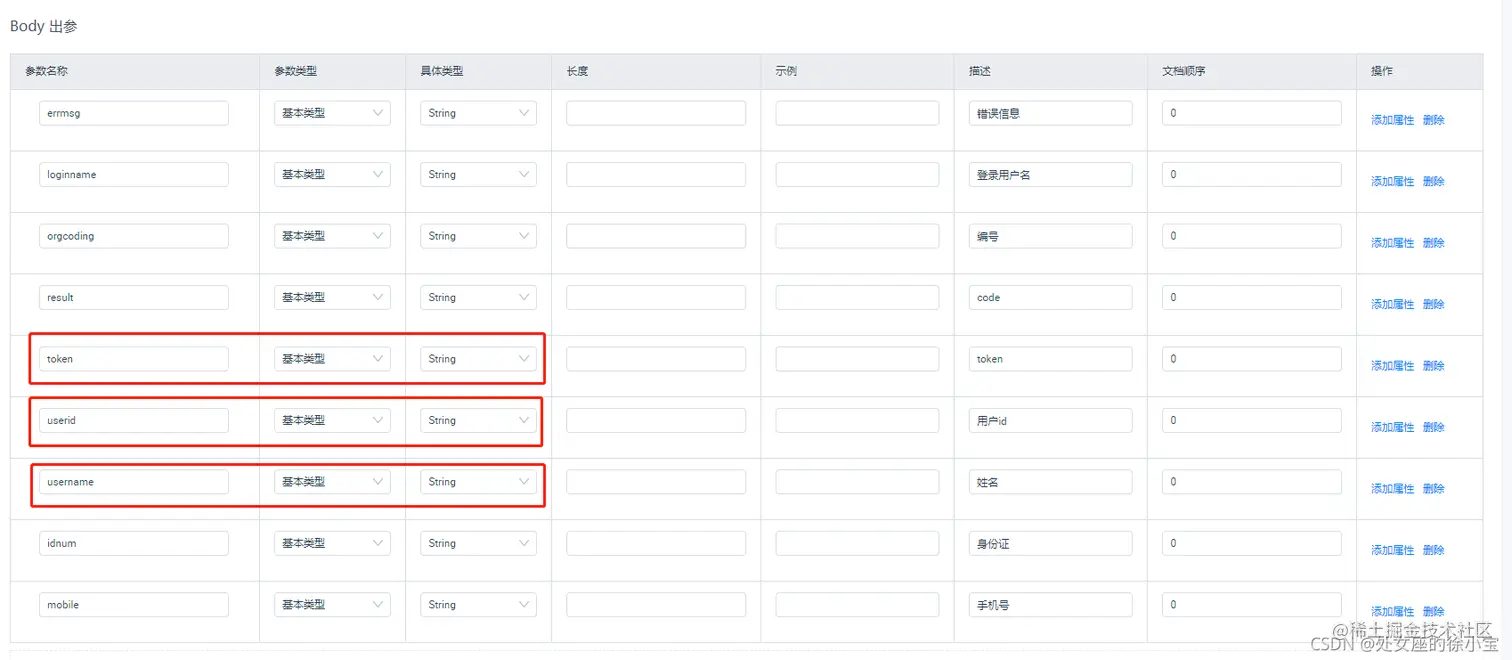Image resolution: width=1512 pixels, height=660 pixels.
Task: Delete the token parameter row
Action: tap(1433, 366)
